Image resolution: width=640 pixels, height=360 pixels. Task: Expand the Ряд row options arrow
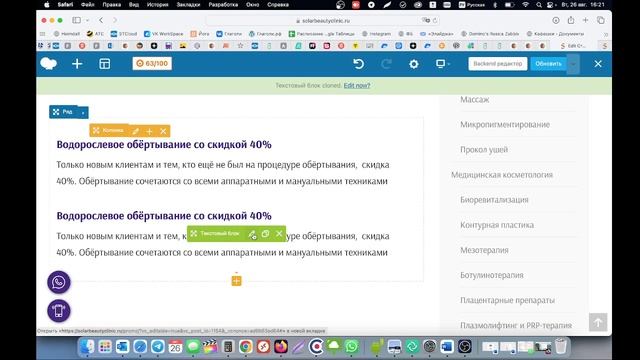tap(83, 112)
